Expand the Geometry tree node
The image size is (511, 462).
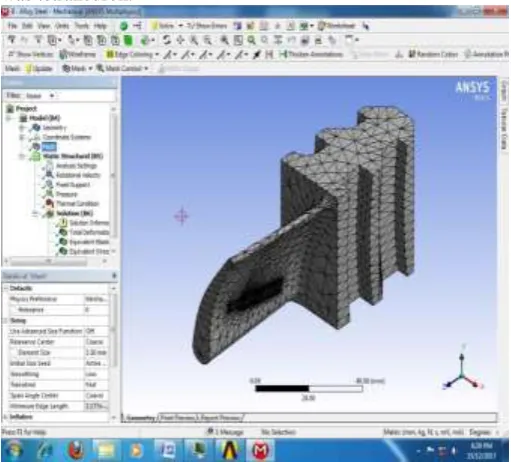[x=22, y=128]
